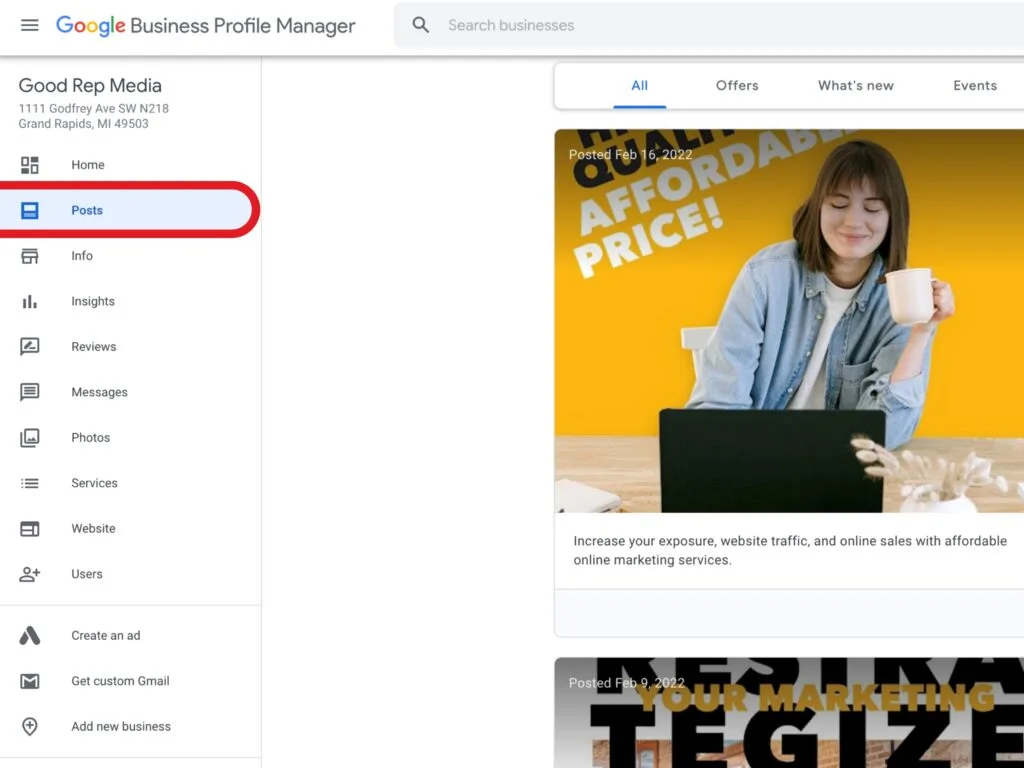Click the Good Rep Media business name

coord(90,86)
